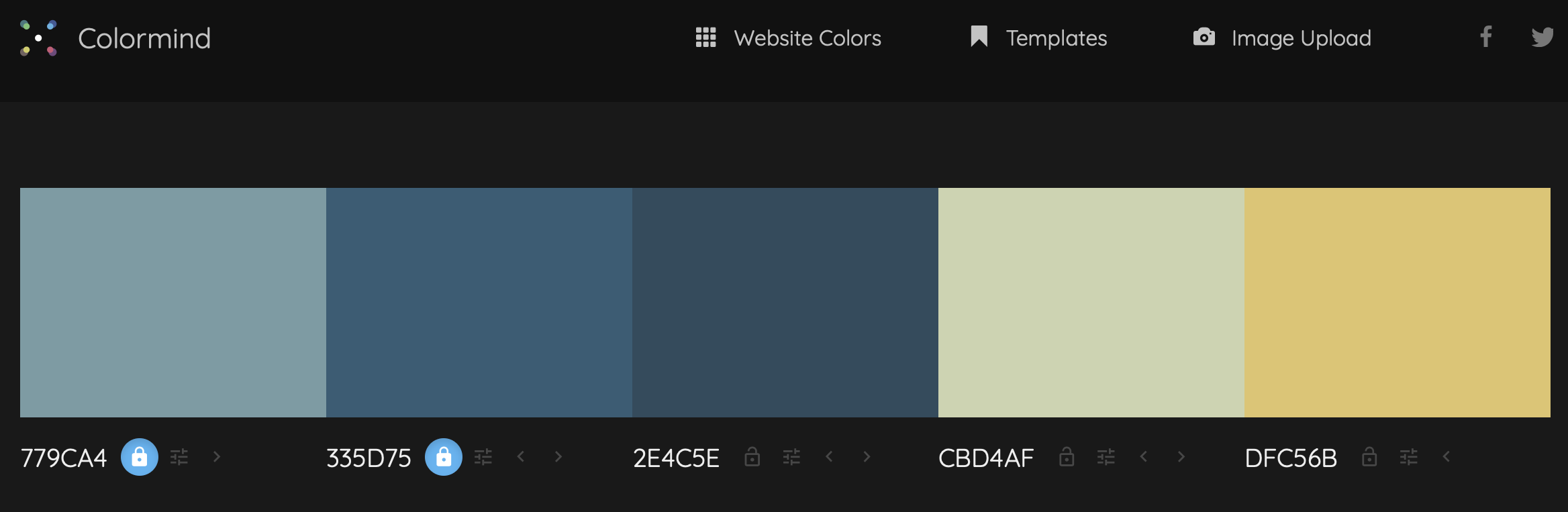Move color 2E4C5E left with chevron
1568x512 pixels.
pyautogui.click(x=830, y=457)
